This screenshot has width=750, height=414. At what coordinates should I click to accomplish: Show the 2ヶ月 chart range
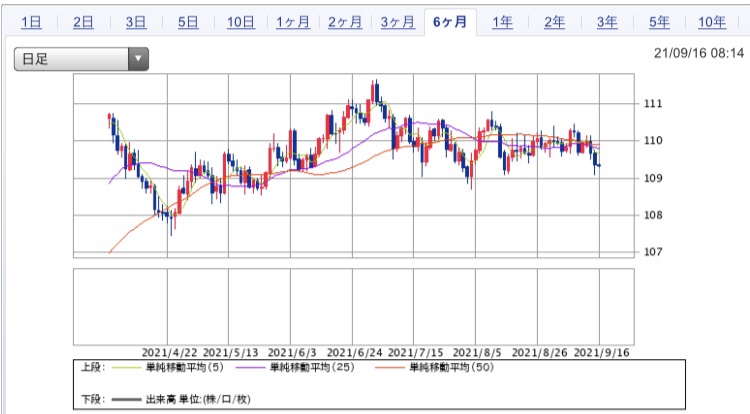345,22
